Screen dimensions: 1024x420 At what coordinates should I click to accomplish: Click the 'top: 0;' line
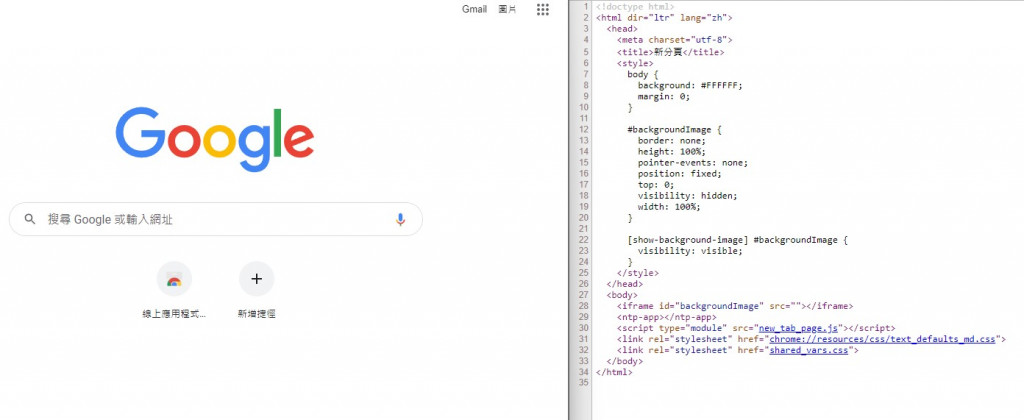(x=656, y=185)
